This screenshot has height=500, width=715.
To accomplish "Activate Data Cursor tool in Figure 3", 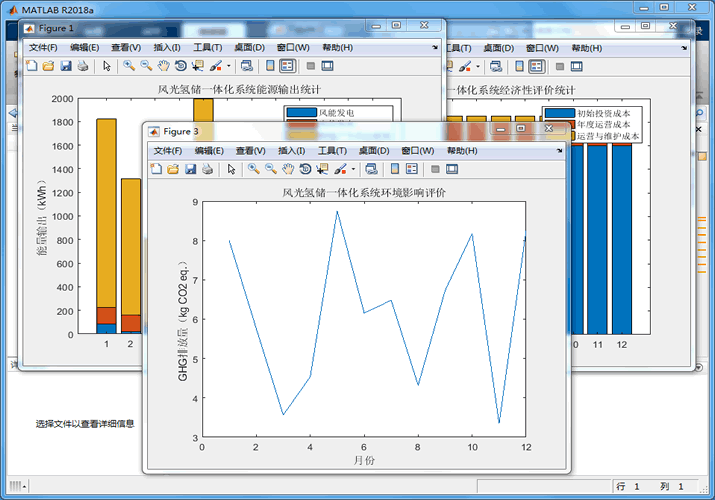I will click(322, 169).
